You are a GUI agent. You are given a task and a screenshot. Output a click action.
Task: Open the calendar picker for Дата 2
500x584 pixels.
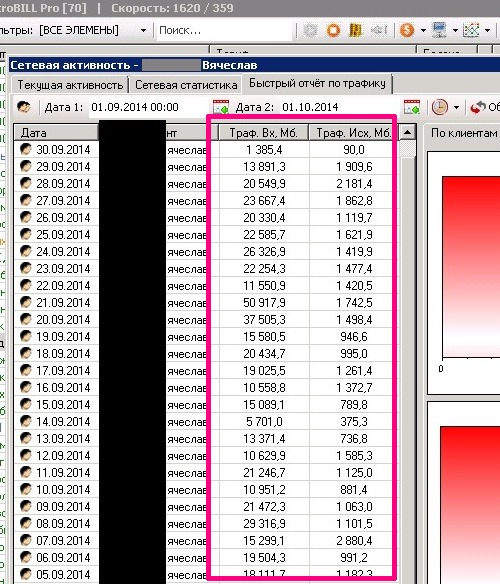412,107
